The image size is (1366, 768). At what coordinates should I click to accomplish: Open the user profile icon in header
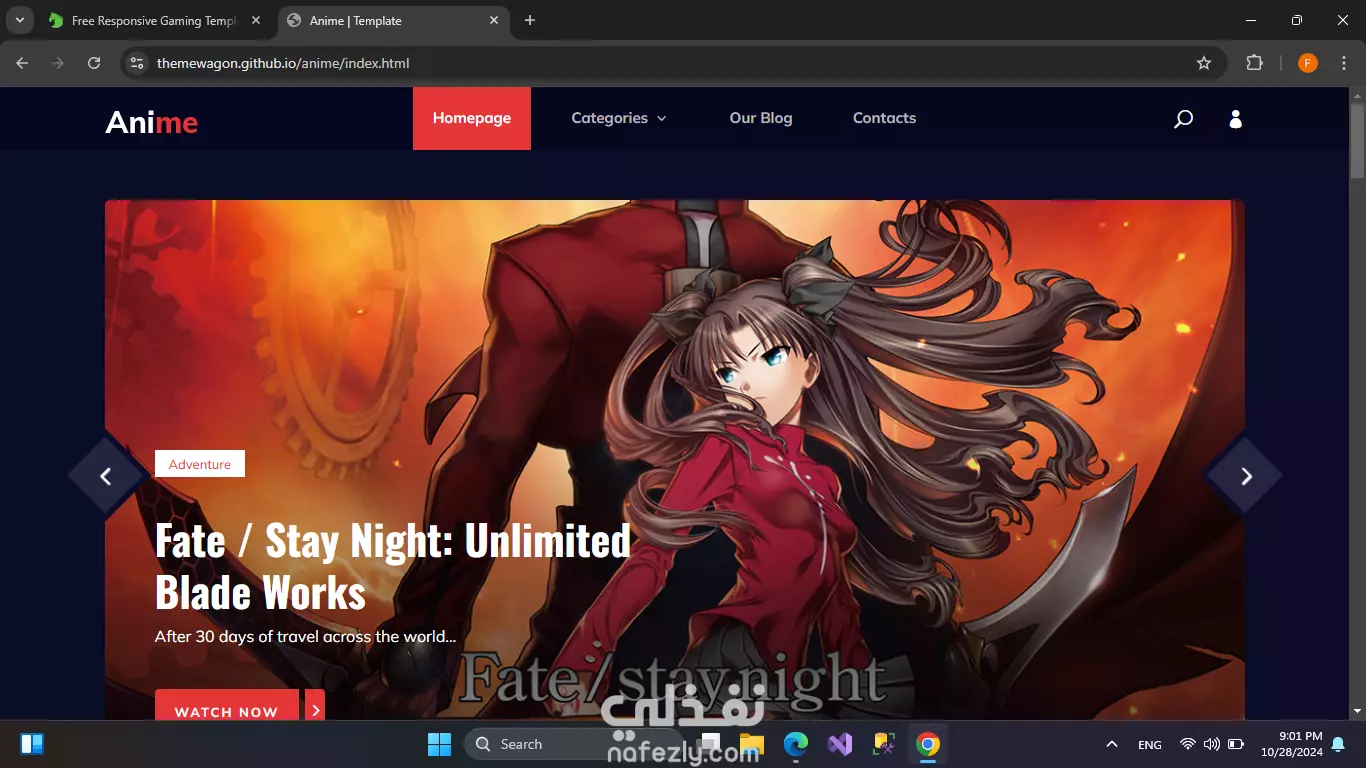pos(1235,119)
